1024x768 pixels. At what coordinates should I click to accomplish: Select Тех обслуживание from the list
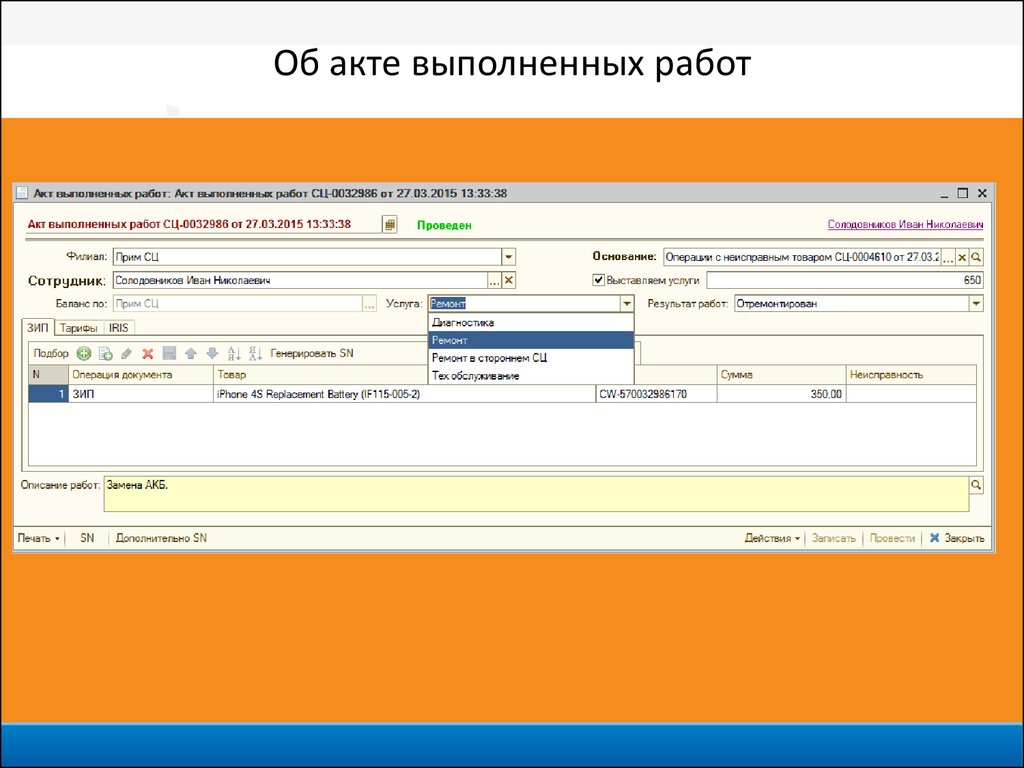click(531, 376)
